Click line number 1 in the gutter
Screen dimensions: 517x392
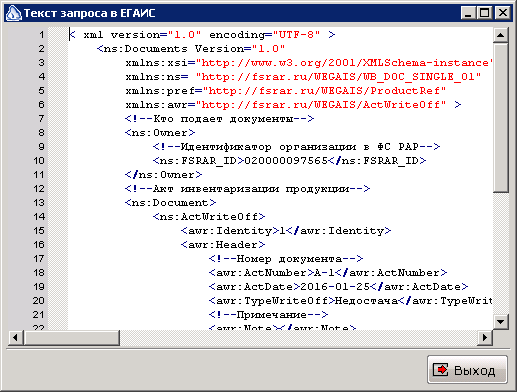(41, 35)
